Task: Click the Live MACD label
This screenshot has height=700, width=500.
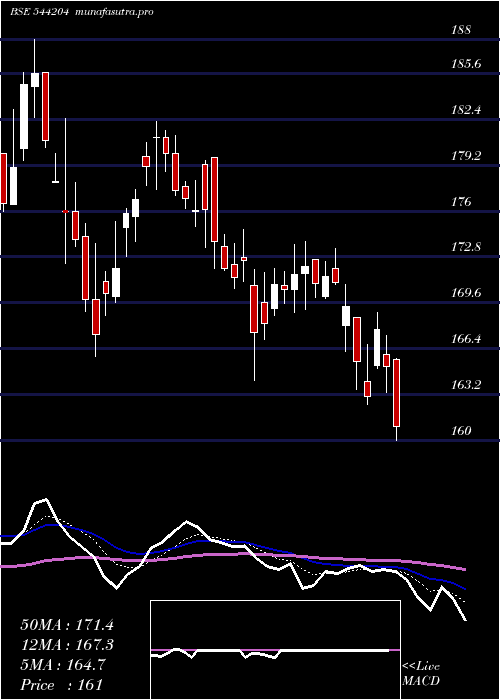Action: [x=421, y=674]
